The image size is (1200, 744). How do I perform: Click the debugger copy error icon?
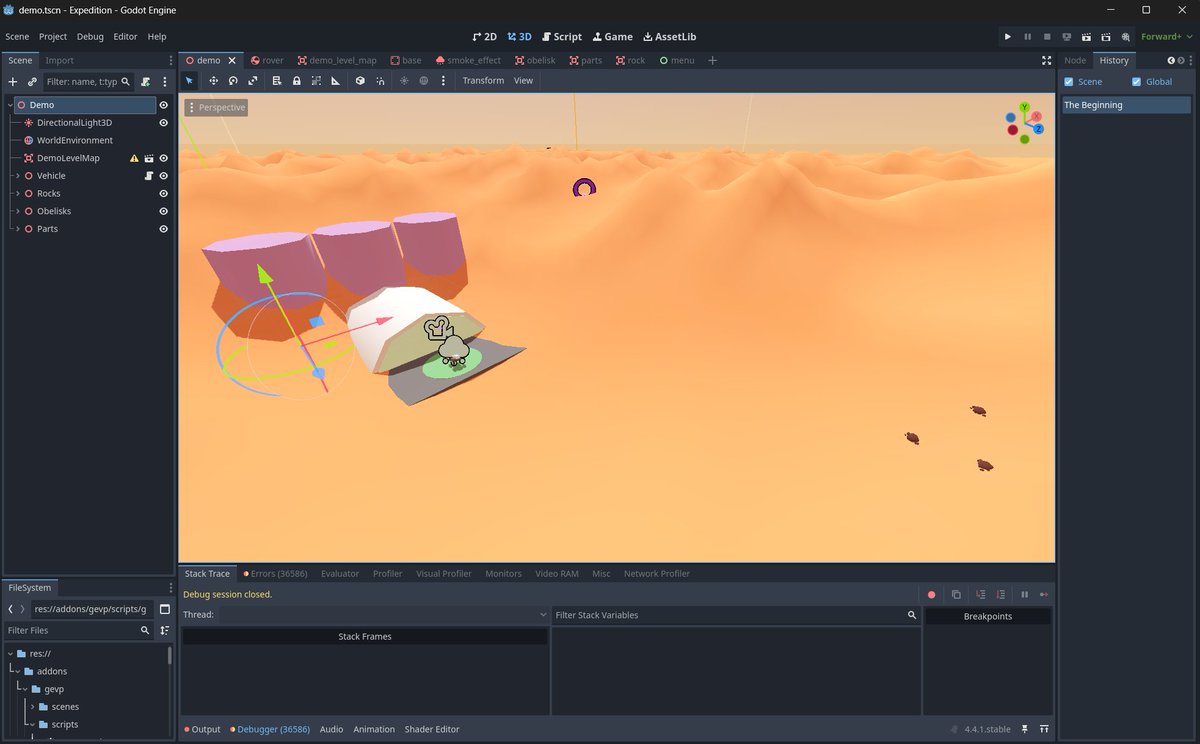pos(956,594)
